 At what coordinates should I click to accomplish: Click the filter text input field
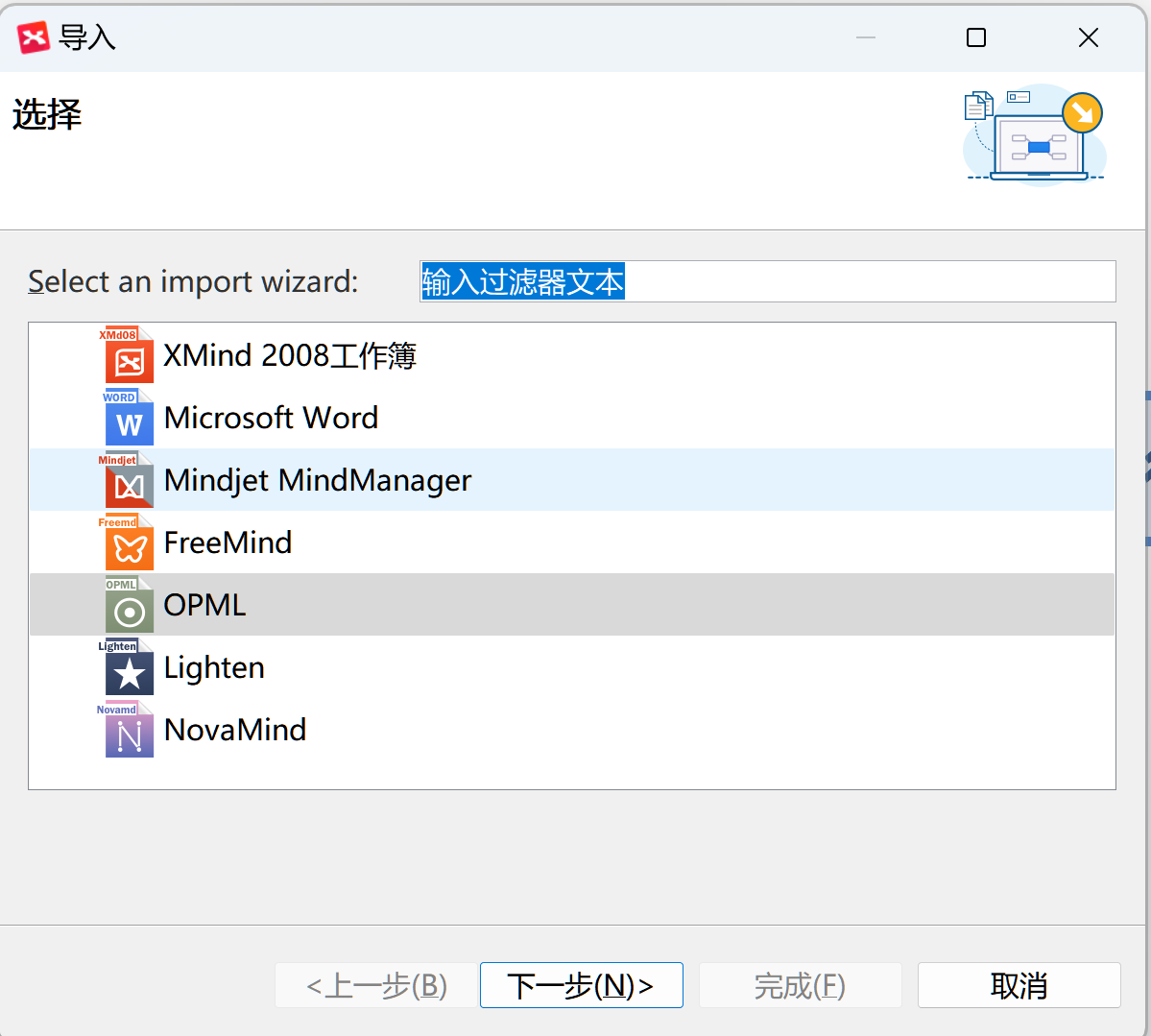[x=768, y=281]
